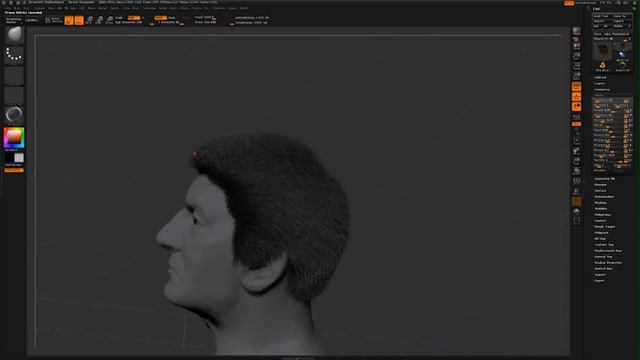Click the Zoom document icon
This screenshot has height=360, width=640.
tap(576, 56)
